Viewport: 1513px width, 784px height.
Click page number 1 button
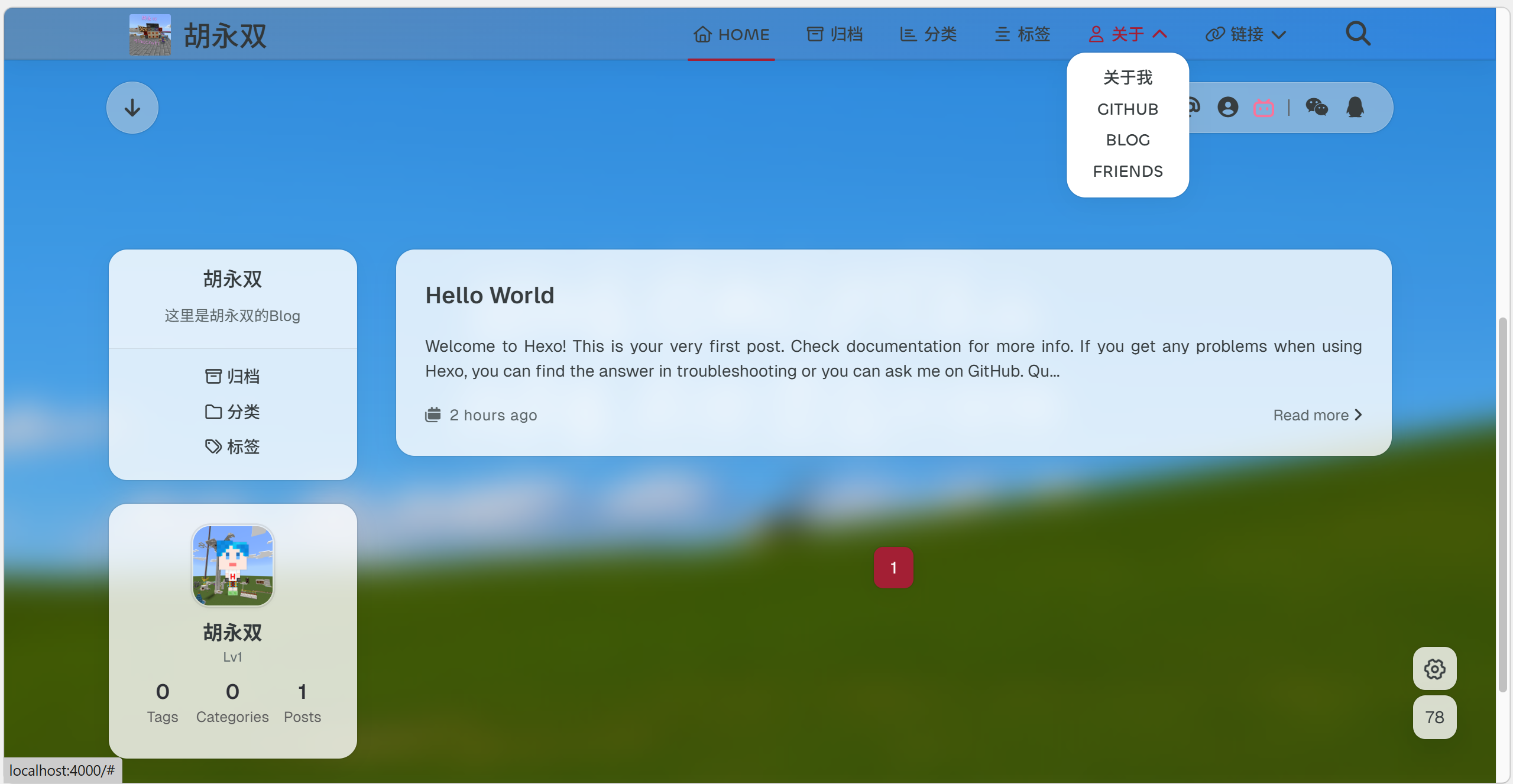click(893, 568)
